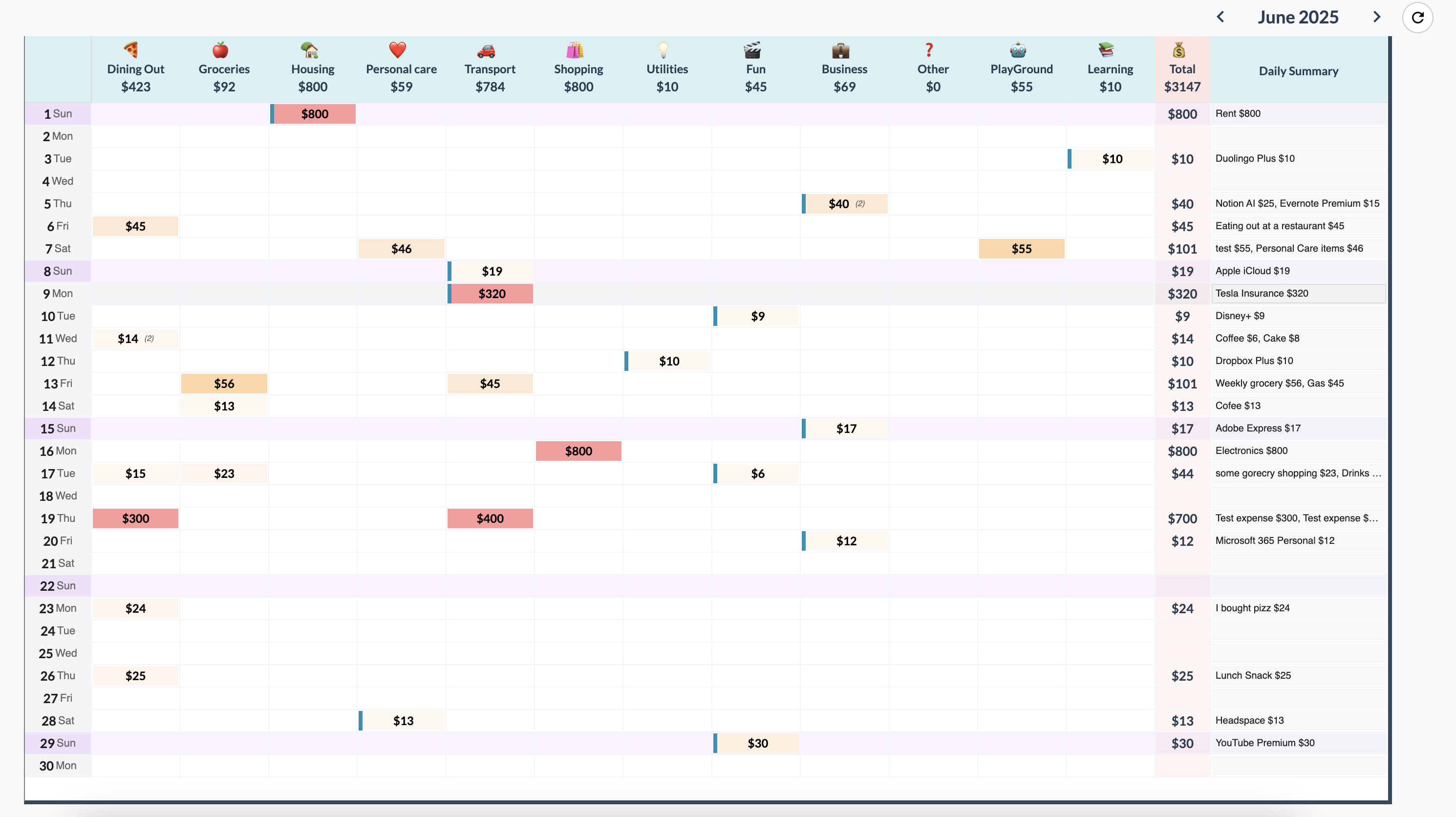1456x817 pixels.
Task: Open the $12 Business entry on June 20
Action: [x=845, y=541]
